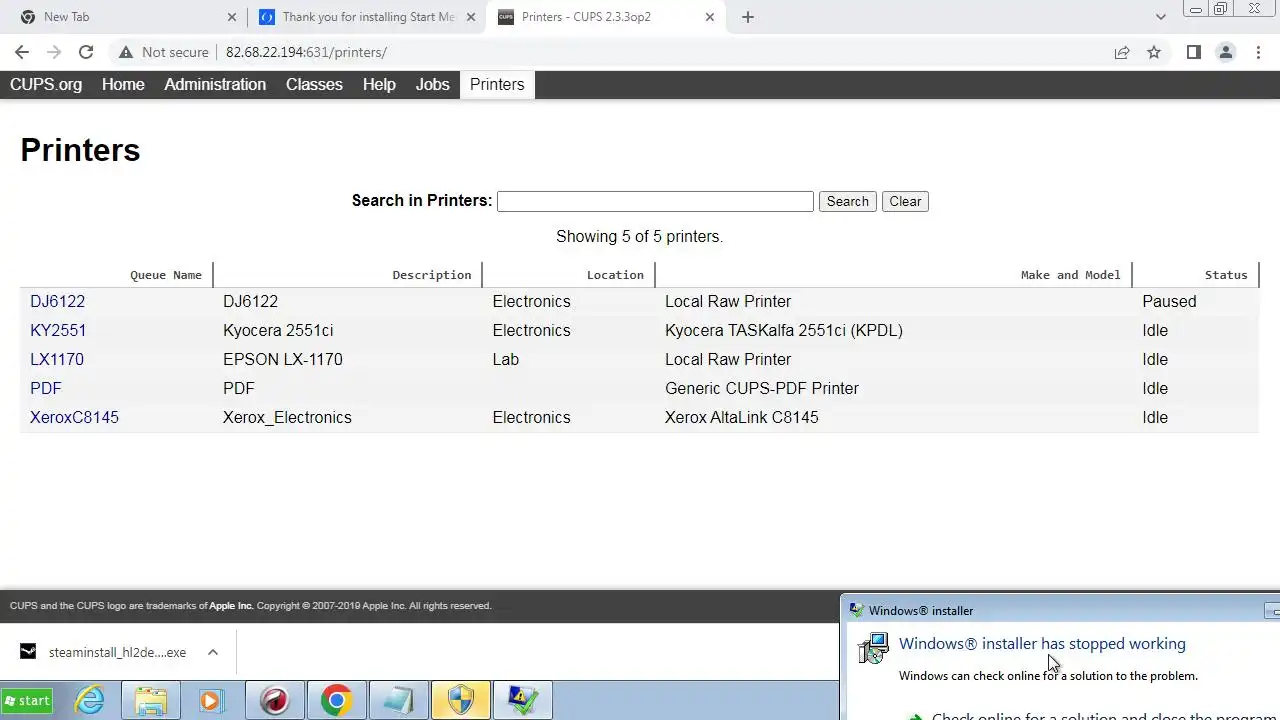Bookmark this page with the star icon

pos(1154,52)
